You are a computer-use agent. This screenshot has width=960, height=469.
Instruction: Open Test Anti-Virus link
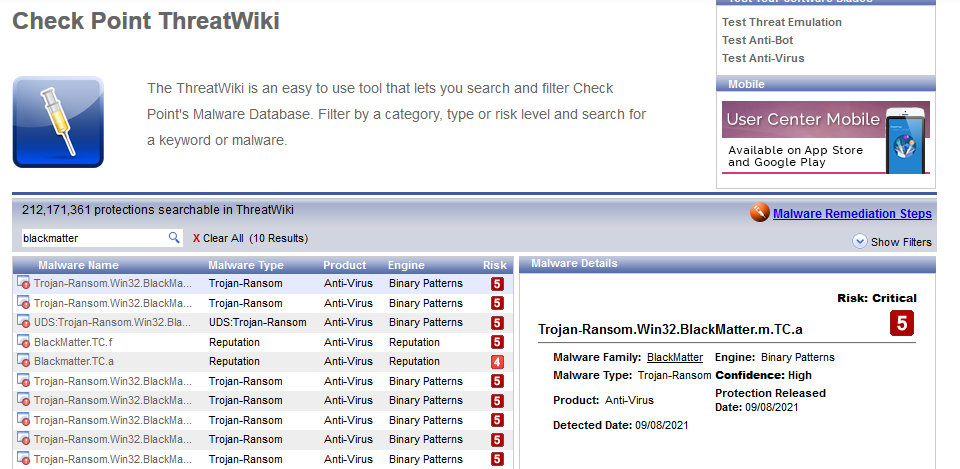763,58
